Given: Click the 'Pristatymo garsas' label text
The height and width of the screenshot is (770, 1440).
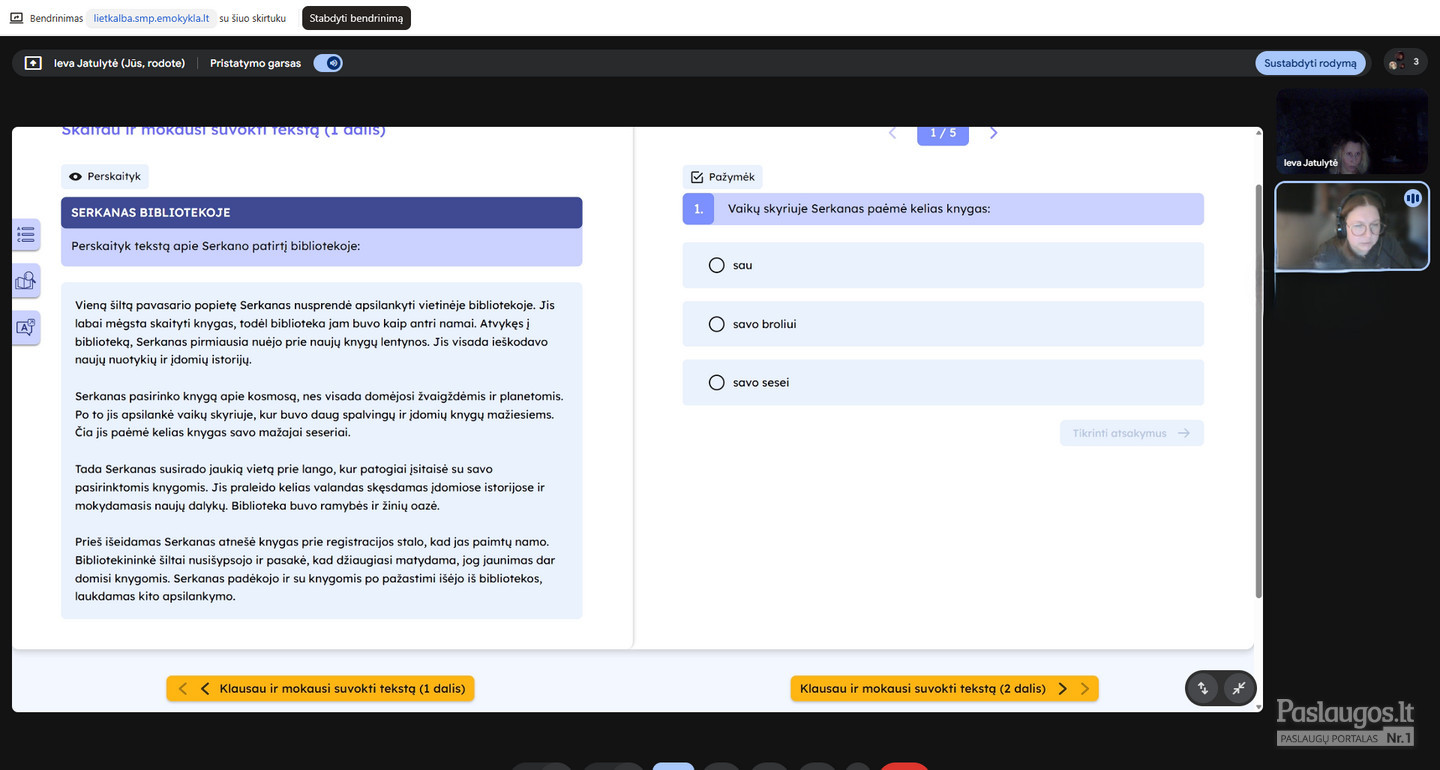Looking at the screenshot, I should 255,63.
